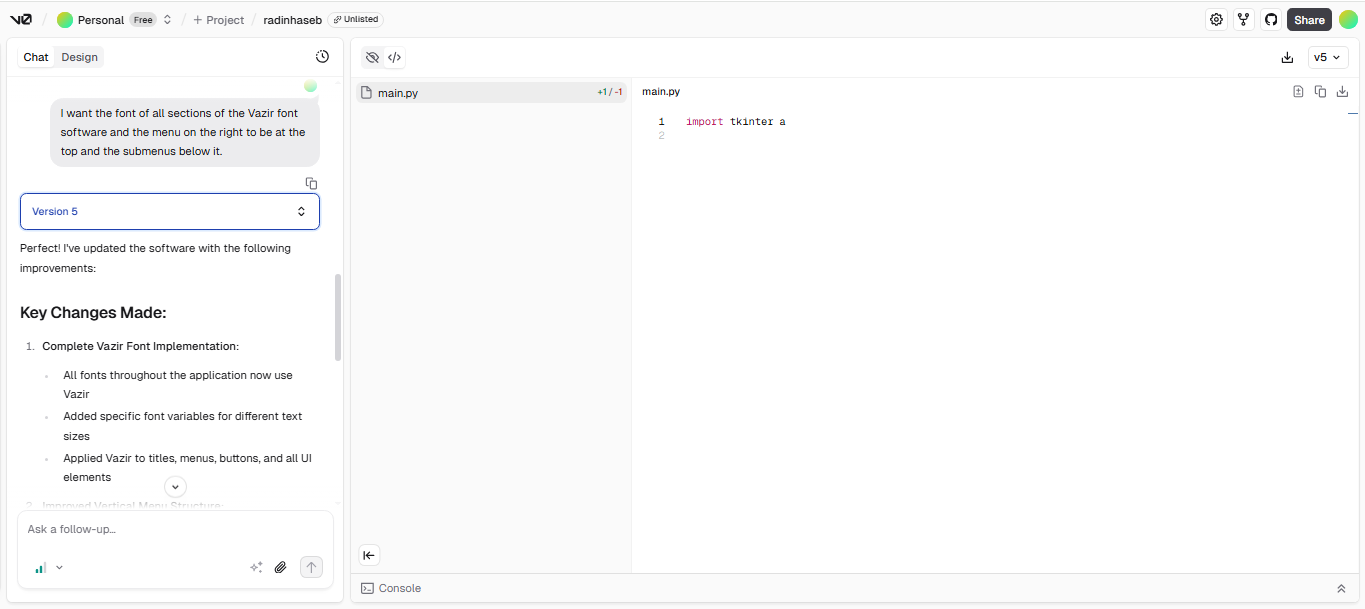This screenshot has width=1365, height=609.
Task: Click the enhance prompt sparkle icon
Action: (256, 567)
